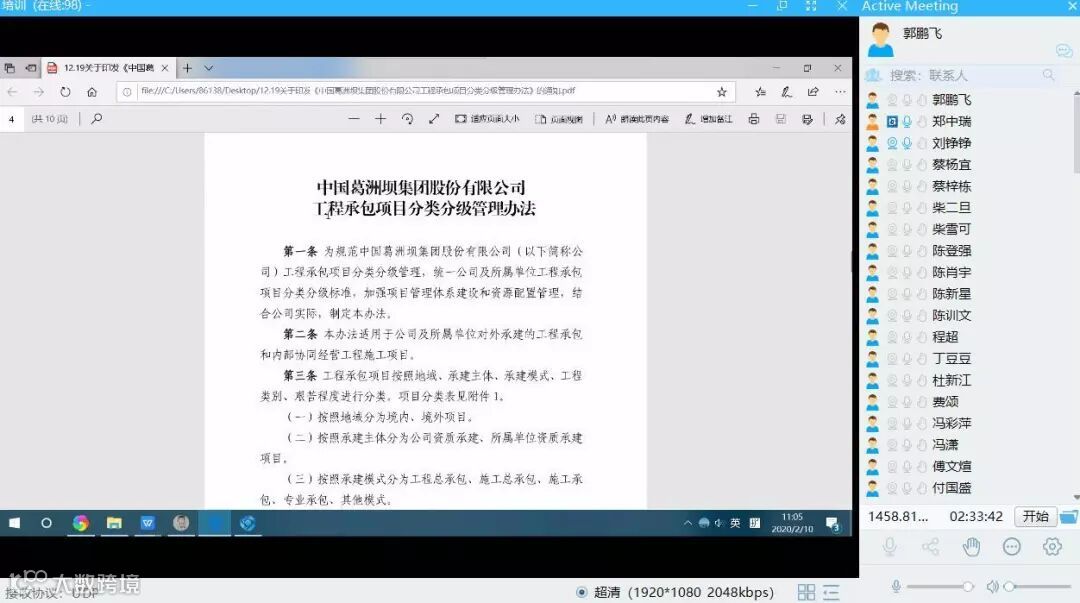Toggle 郑中瑞's microphone icon
The height and width of the screenshot is (603, 1080).
point(907,122)
